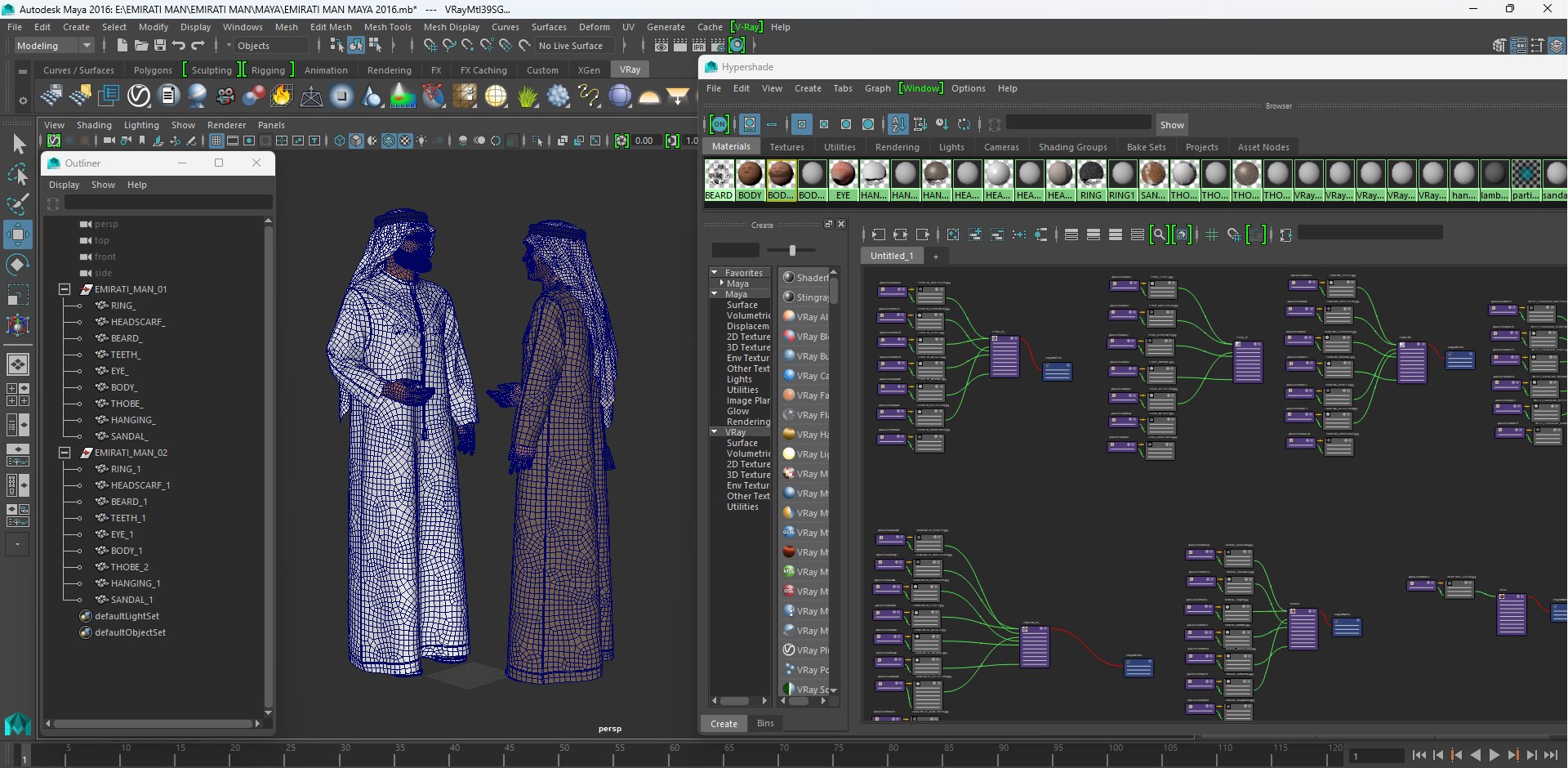This screenshot has width=1568, height=768.
Task: Select the EYE material swatch
Action: (x=843, y=180)
